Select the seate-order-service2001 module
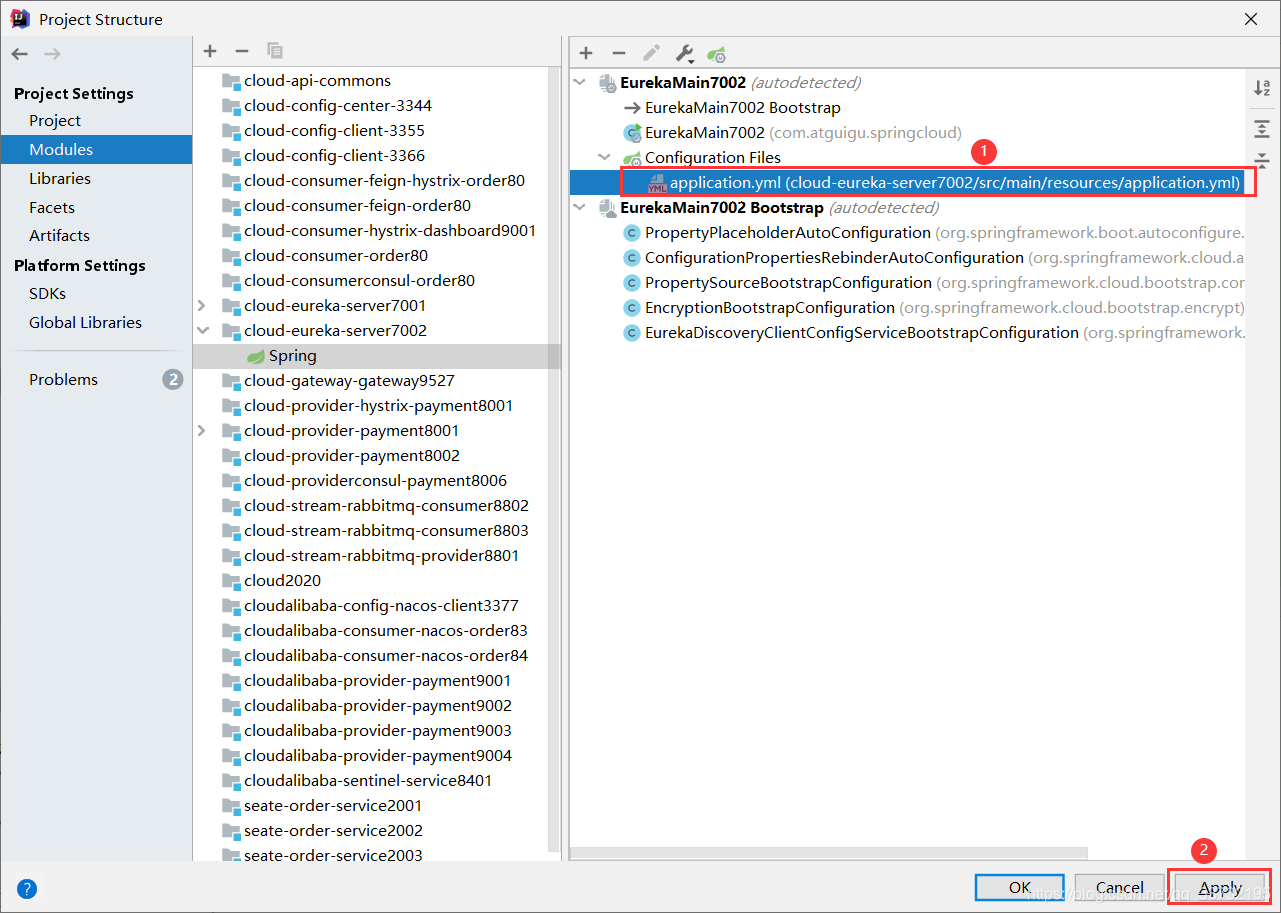The height and width of the screenshot is (913, 1281). tap(333, 806)
